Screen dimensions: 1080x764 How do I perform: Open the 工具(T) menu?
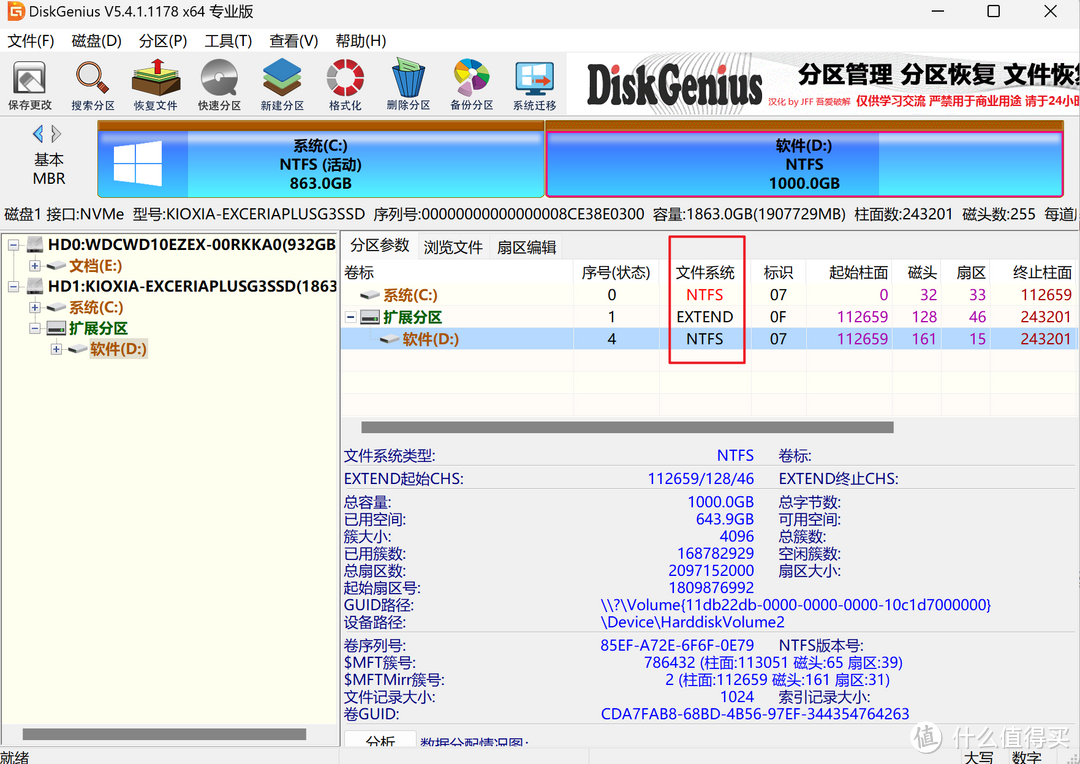point(227,41)
